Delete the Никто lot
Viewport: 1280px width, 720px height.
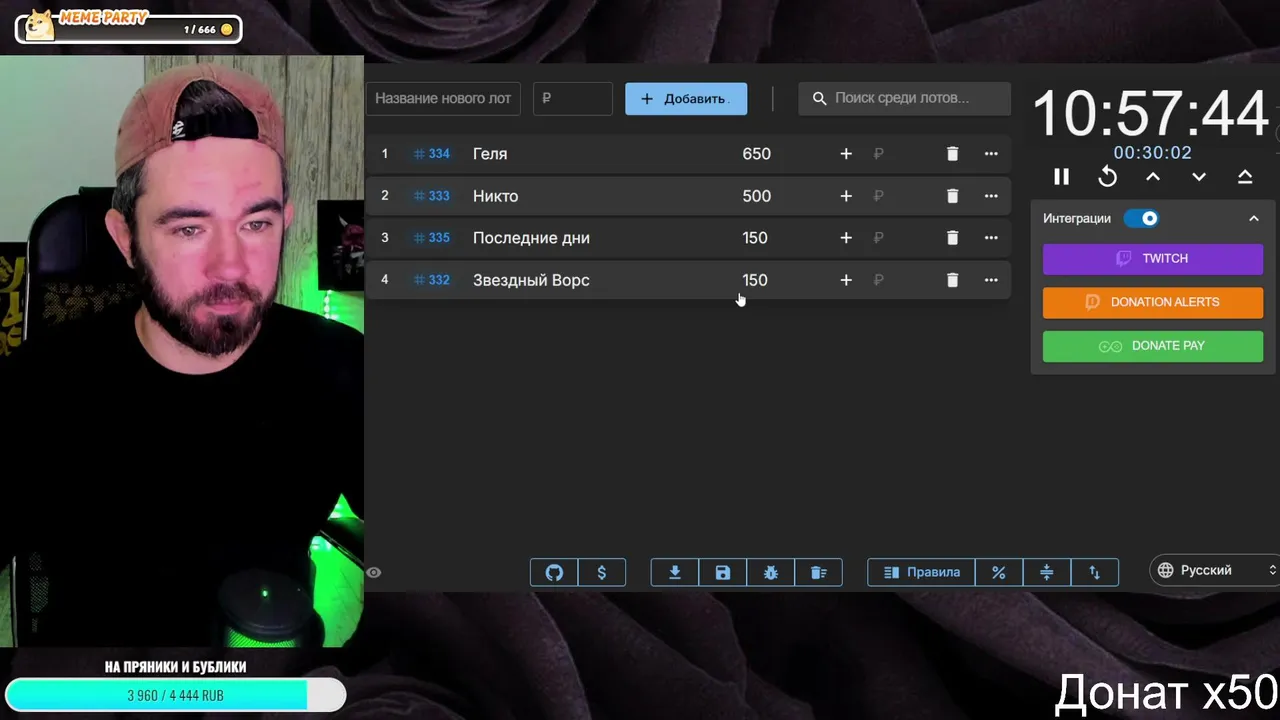952,196
